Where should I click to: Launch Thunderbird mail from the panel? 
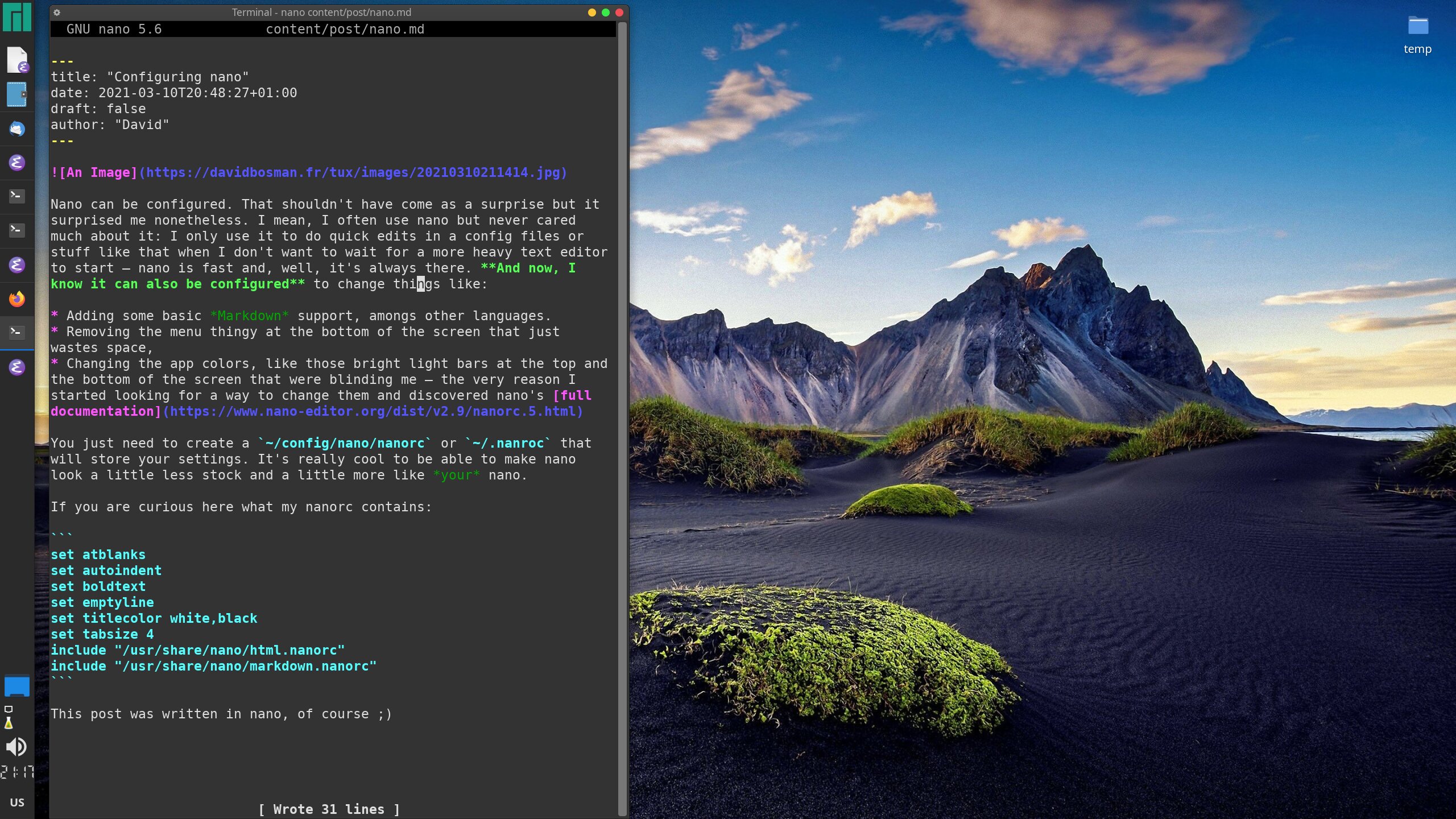(x=16, y=129)
